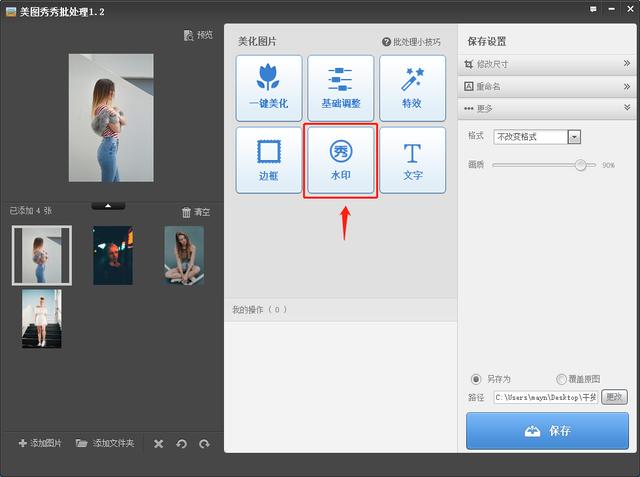Open the 基础调整 basic adjustment tile
This screenshot has height=477, width=640.
pos(340,88)
